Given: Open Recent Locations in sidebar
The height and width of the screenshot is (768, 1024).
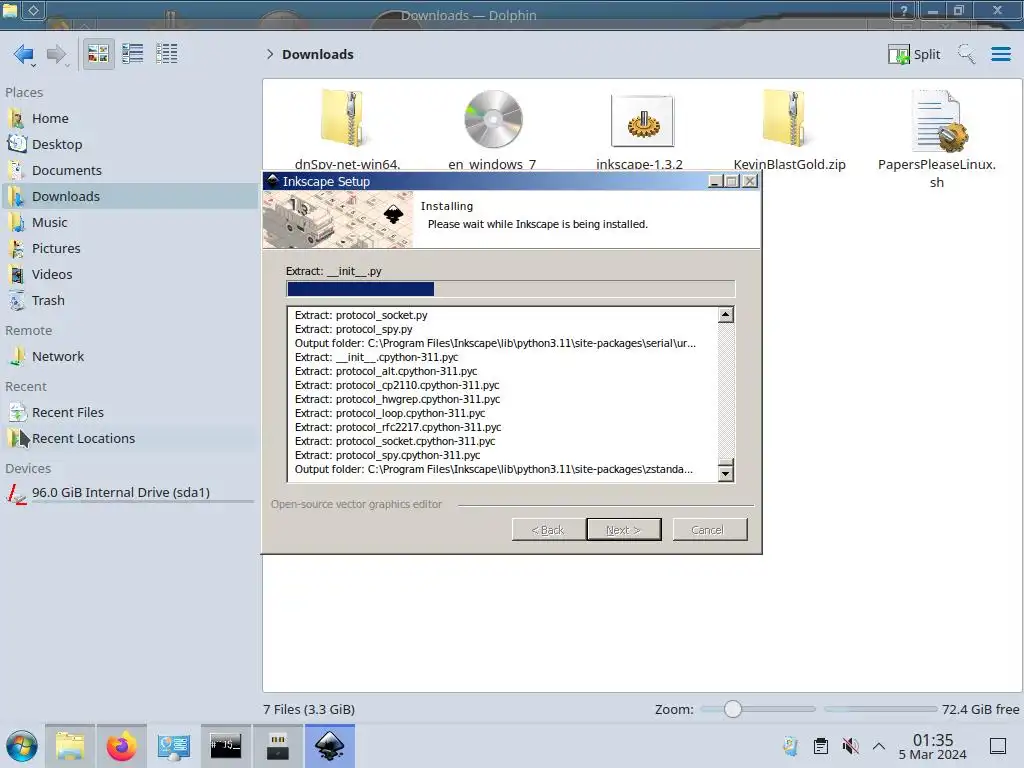Looking at the screenshot, I should point(129,439).
